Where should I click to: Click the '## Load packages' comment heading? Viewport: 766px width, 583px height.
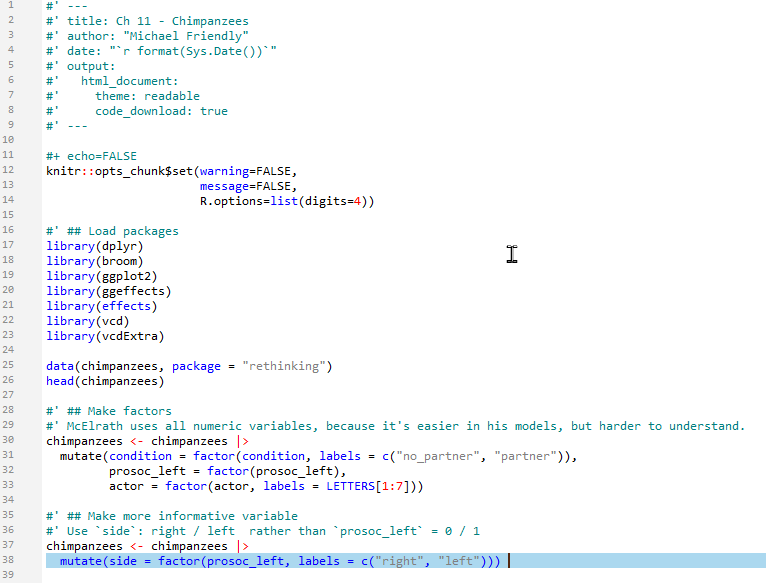point(112,231)
